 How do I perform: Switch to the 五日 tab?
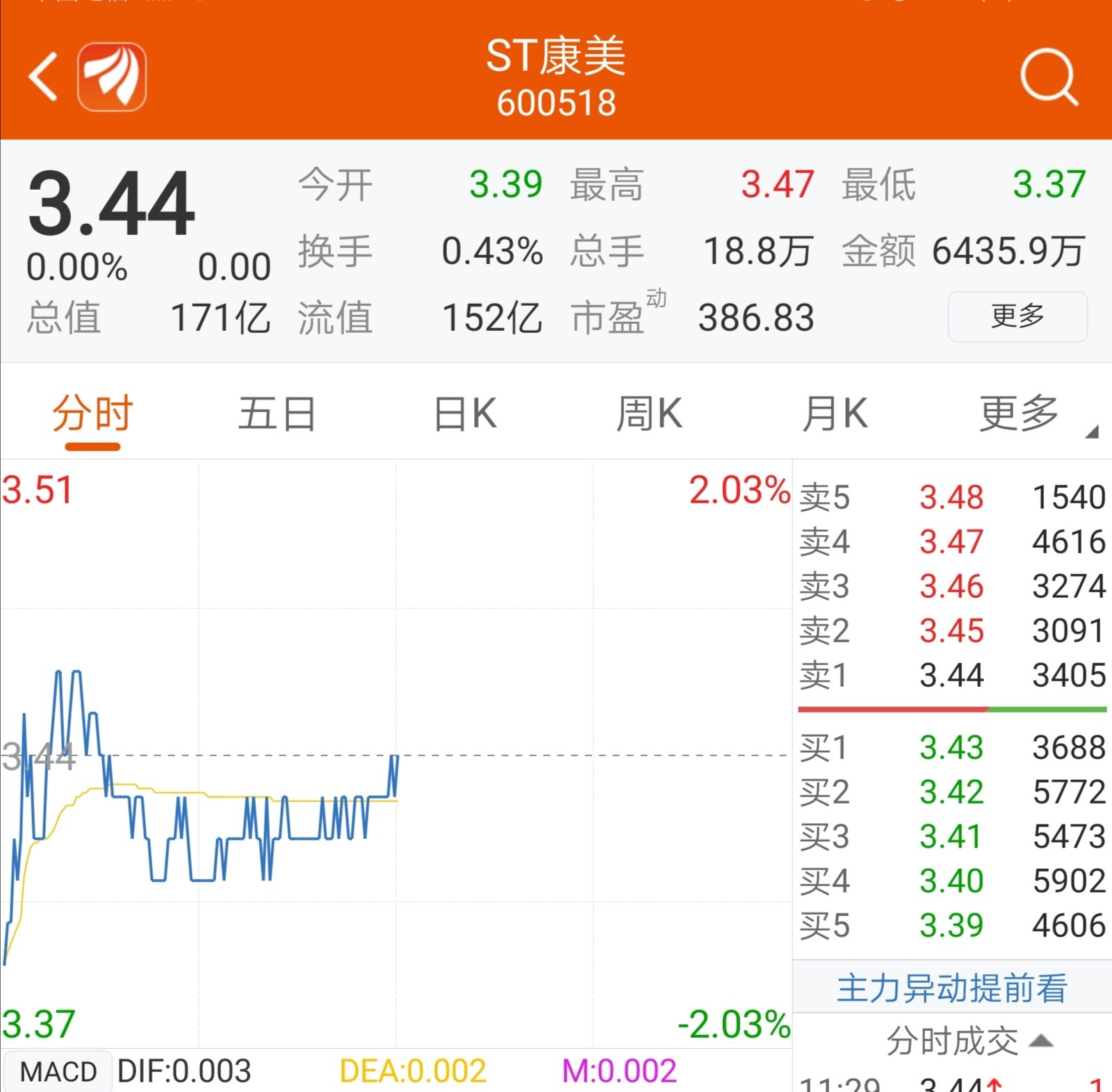pos(277,414)
